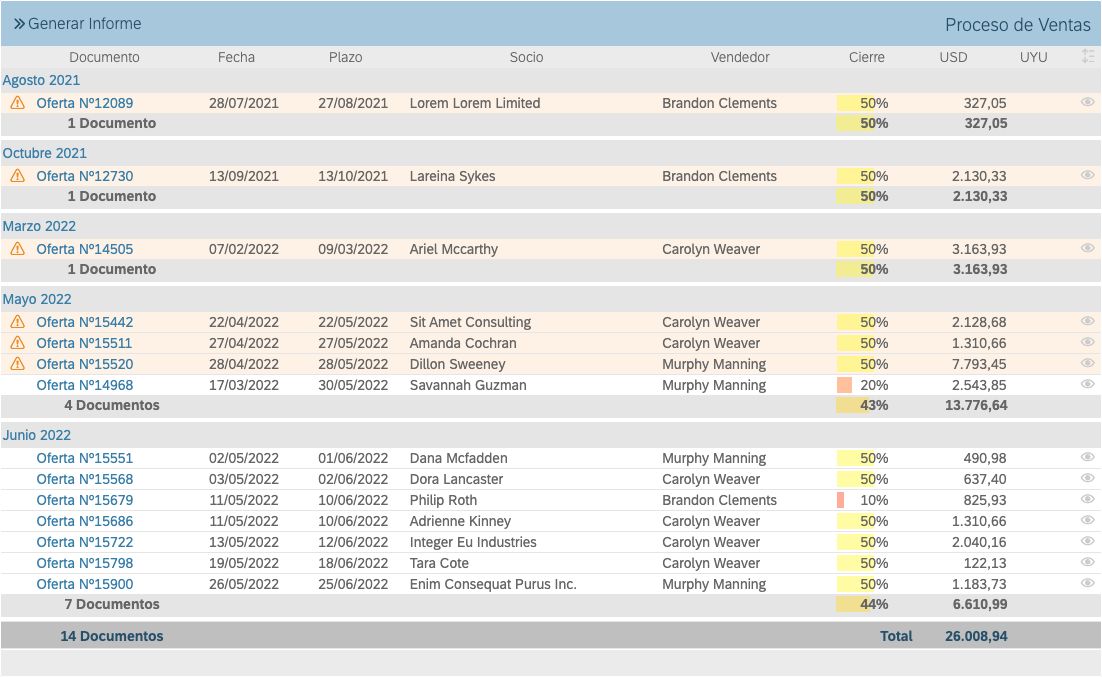Click the warning icon next to Oferta Nº12730
Viewport: 1102px width, 677px height.
click(17, 176)
